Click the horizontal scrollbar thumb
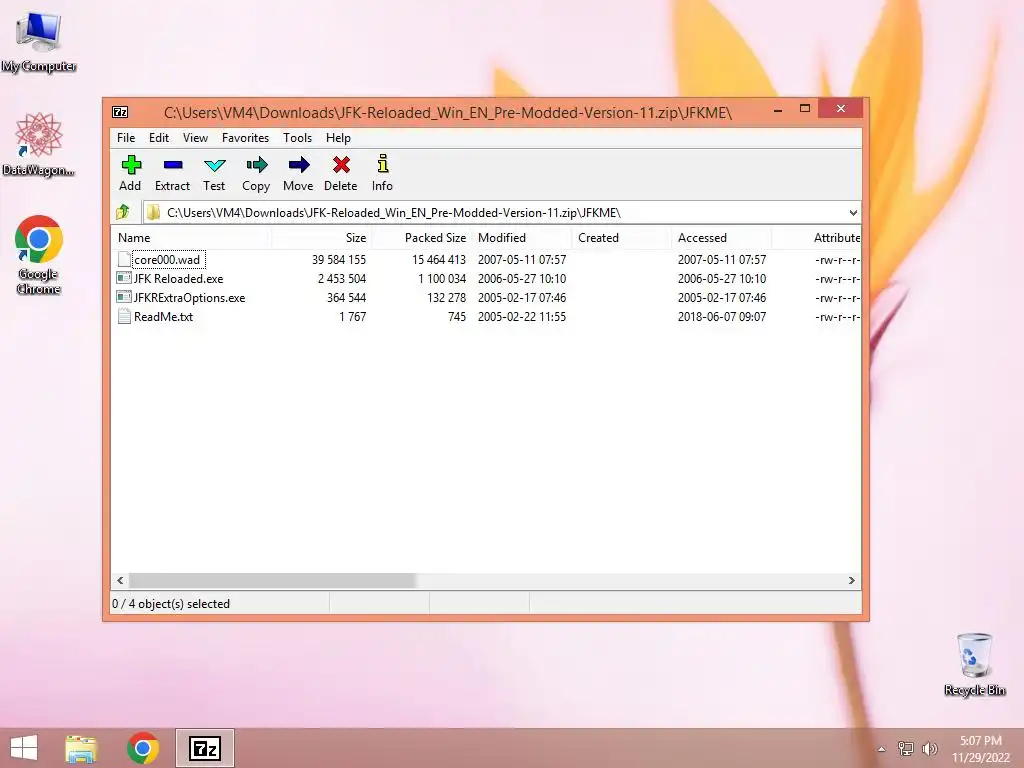1024x768 pixels. [272, 580]
